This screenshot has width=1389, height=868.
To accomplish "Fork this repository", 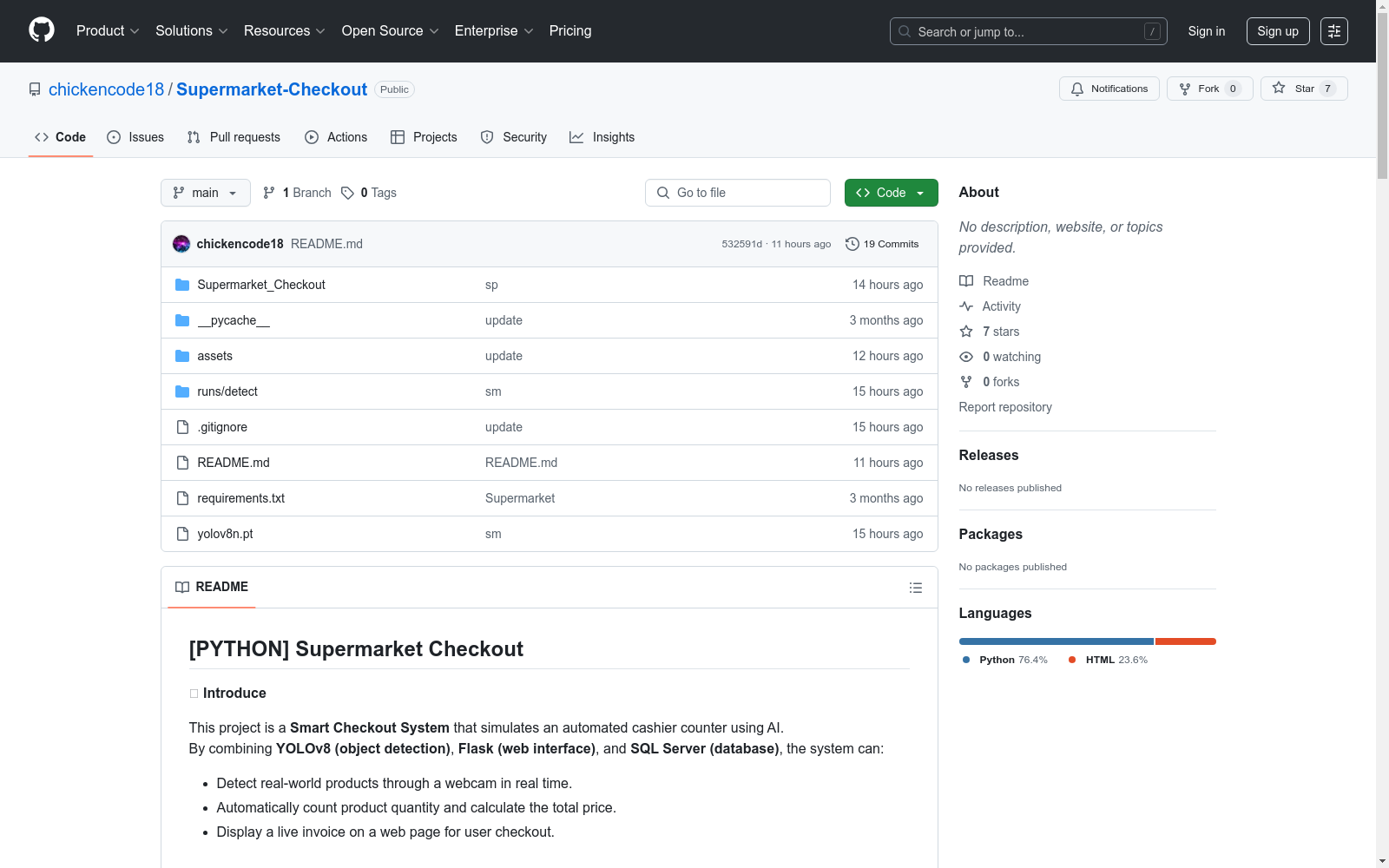I will pyautogui.click(x=1210, y=89).
